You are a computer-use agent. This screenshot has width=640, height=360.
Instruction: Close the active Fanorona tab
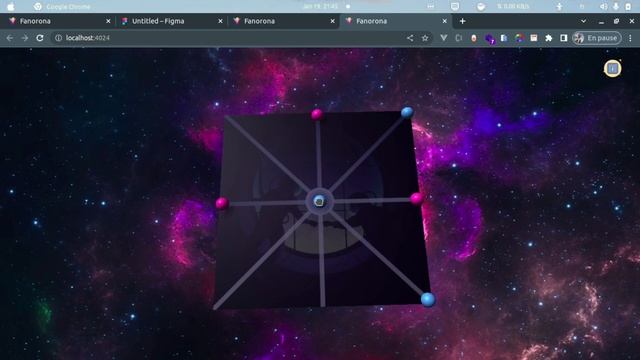(x=444, y=21)
